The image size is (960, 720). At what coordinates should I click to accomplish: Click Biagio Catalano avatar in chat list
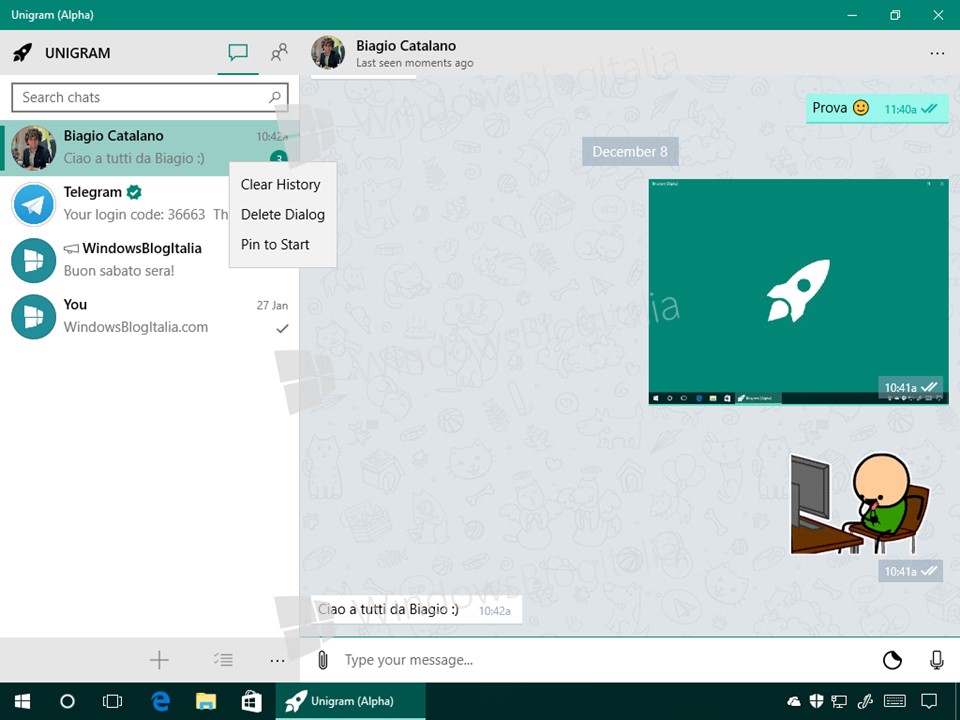click(x=34, y=148)
